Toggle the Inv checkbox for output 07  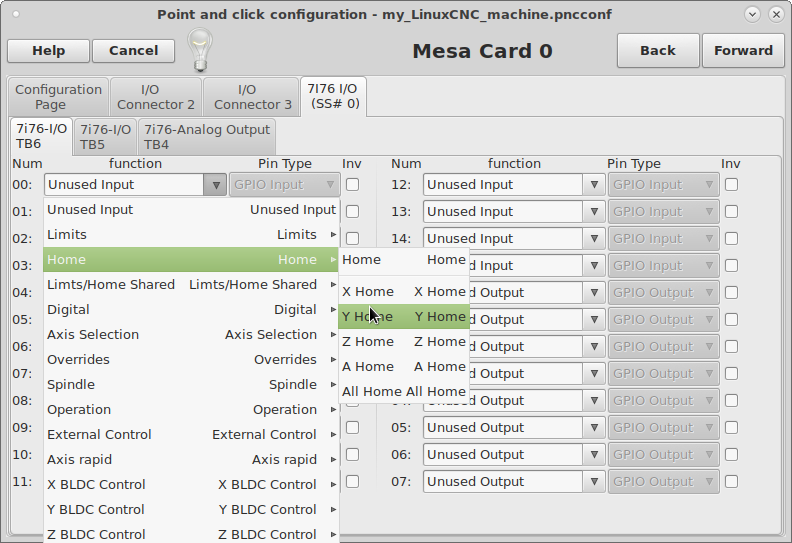click(731, 482)
